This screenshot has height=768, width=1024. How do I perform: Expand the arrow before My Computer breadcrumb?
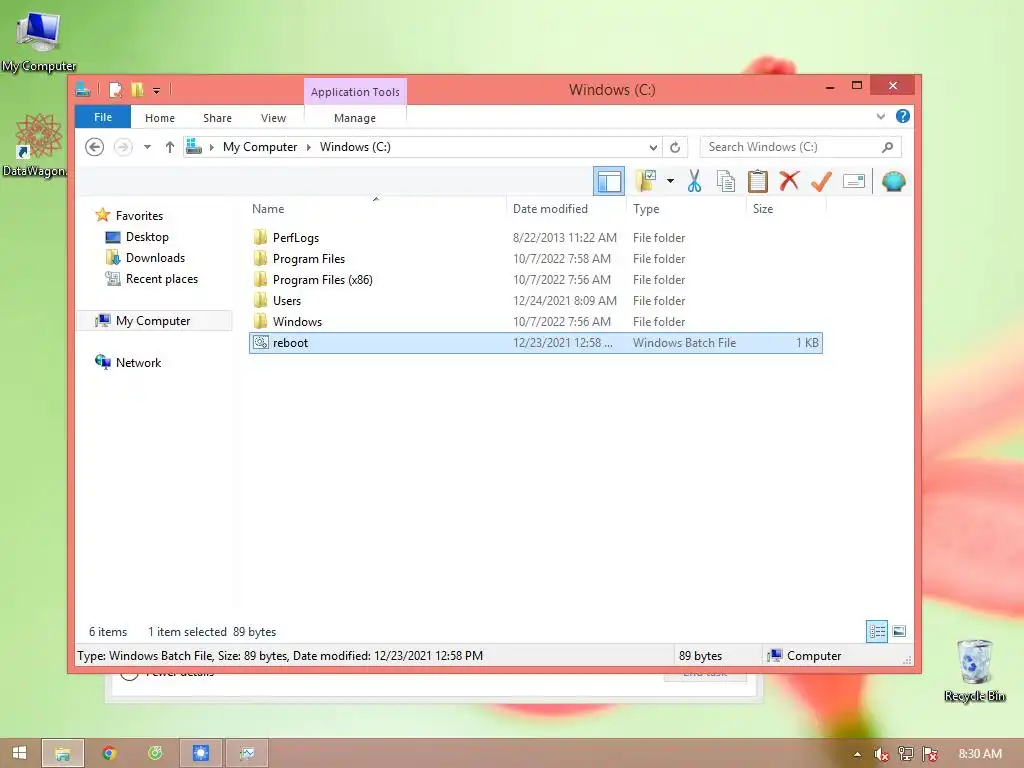coord(212,148)
